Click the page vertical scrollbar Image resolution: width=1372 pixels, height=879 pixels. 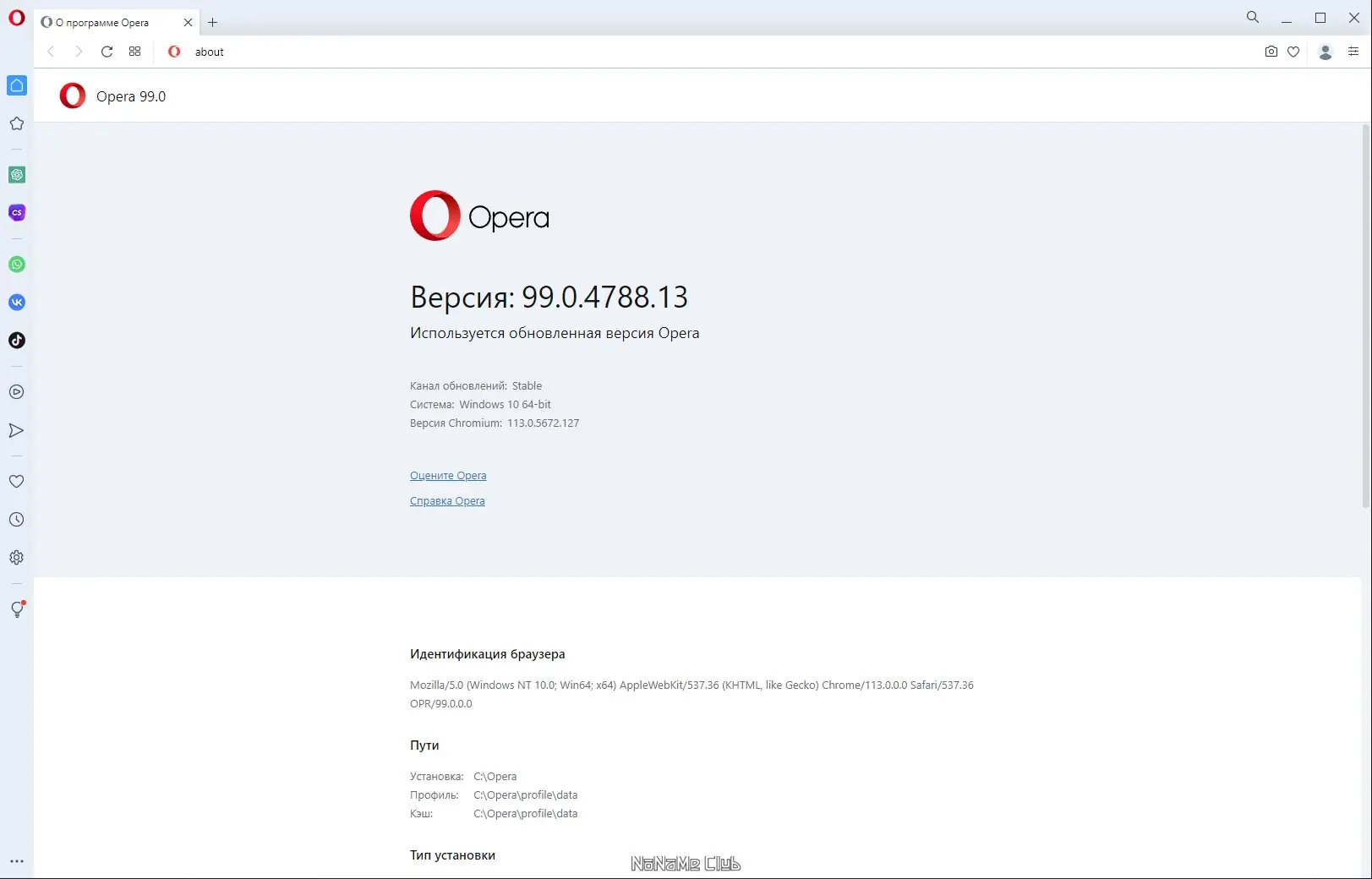pos(1366,316)
